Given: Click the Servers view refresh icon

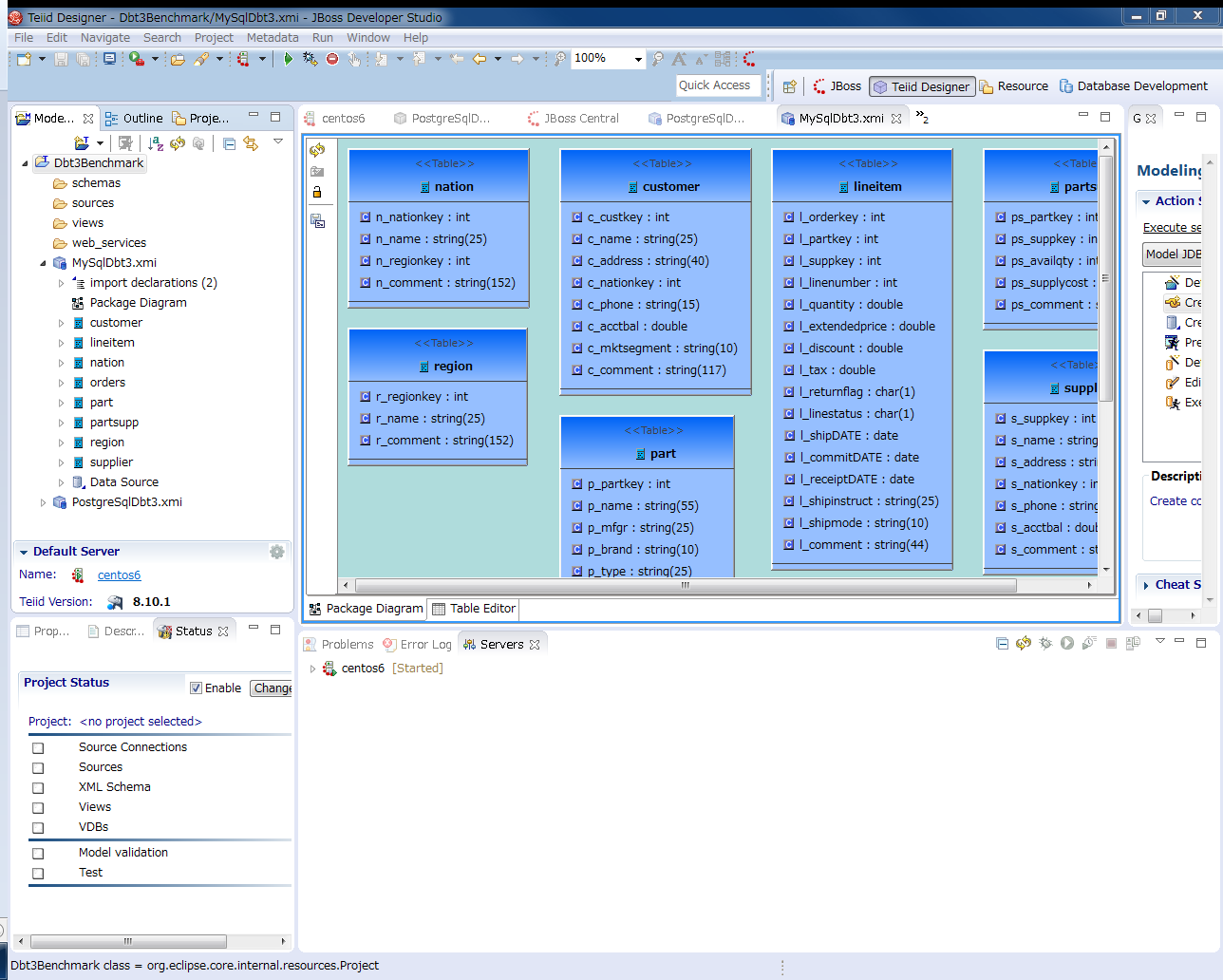Looking at the screenshot, I should click(1024, 644).
